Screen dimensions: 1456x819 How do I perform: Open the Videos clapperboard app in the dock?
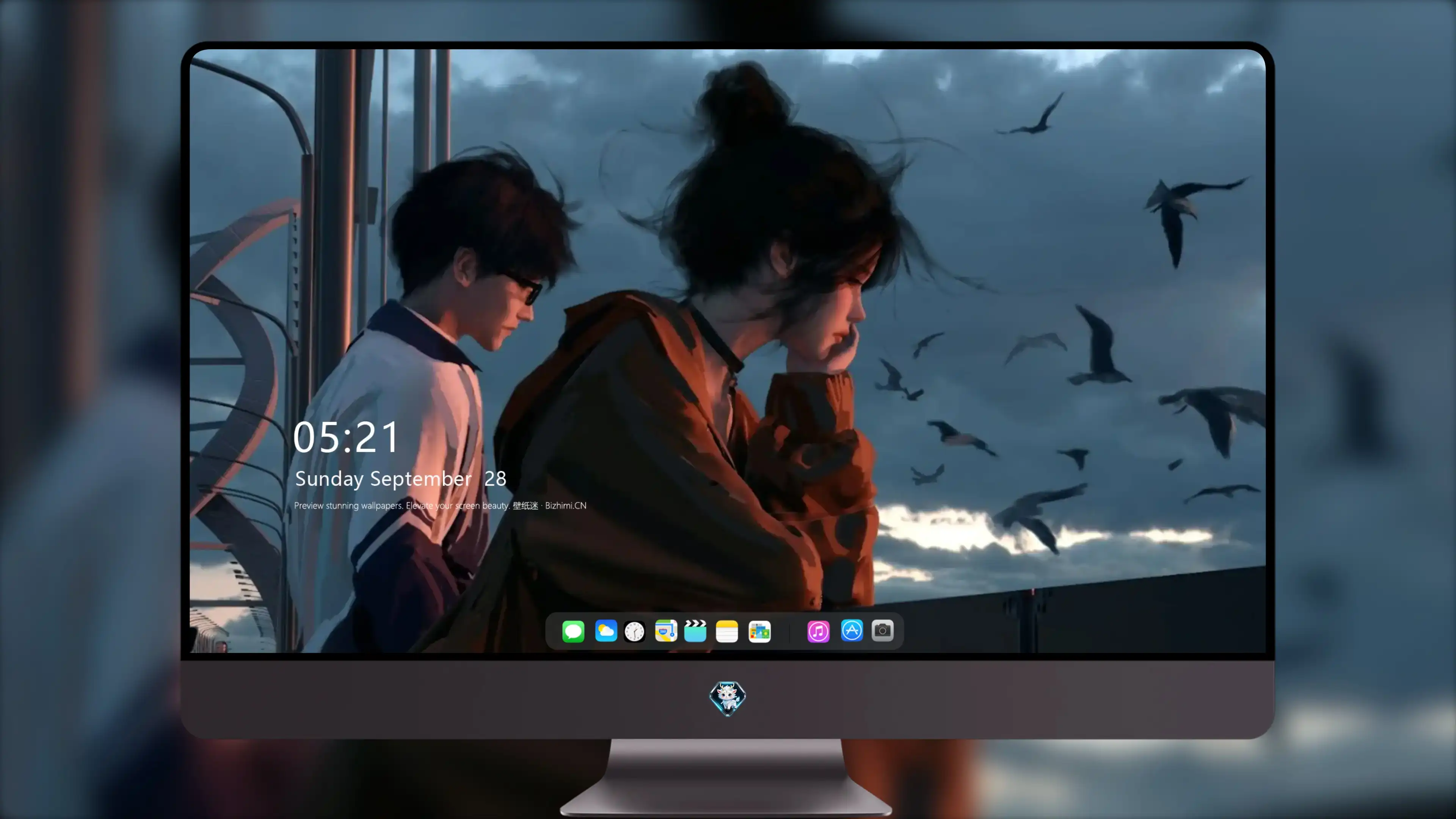[695, 631]
